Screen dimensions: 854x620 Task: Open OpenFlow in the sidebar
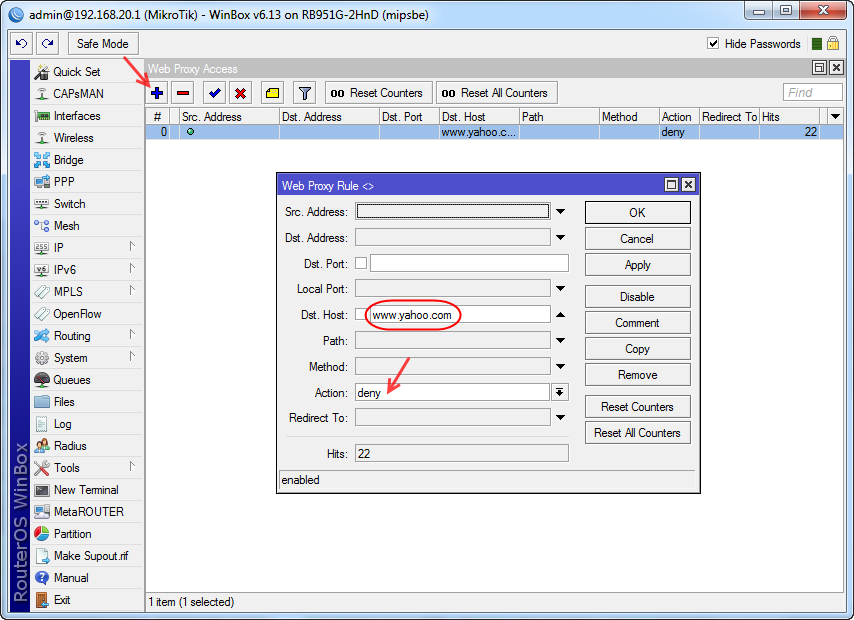click(x=77, y=314)
